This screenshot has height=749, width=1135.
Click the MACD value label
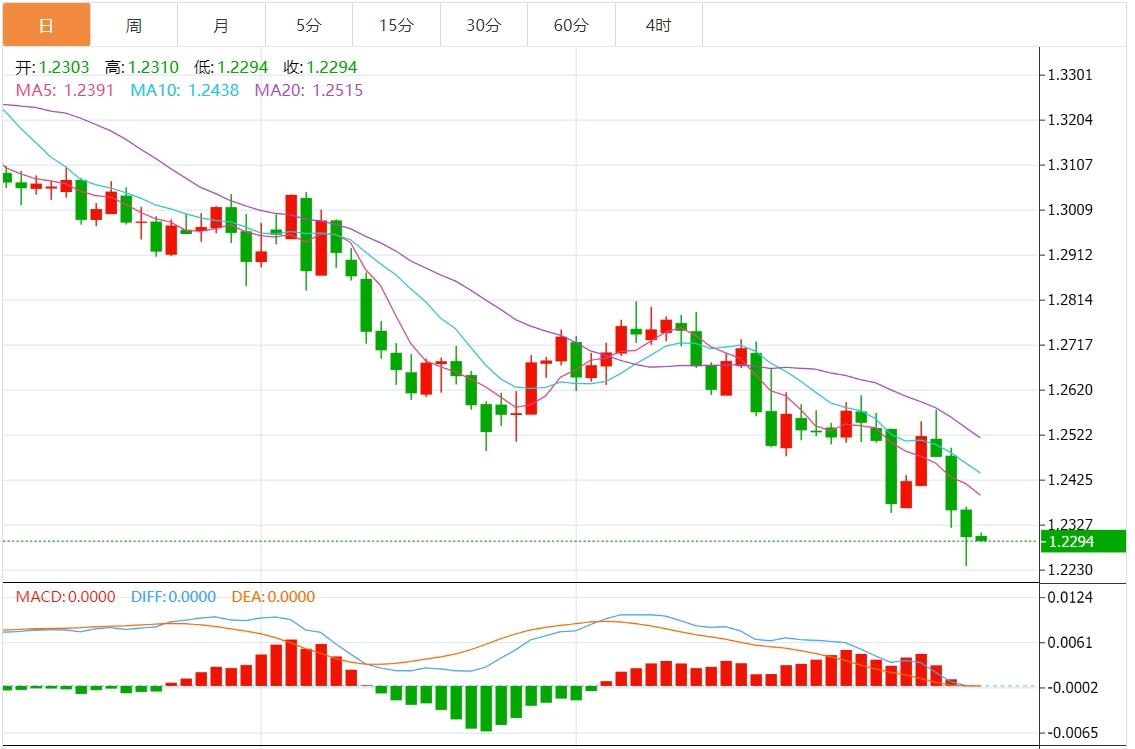click(x=65, y=597)
